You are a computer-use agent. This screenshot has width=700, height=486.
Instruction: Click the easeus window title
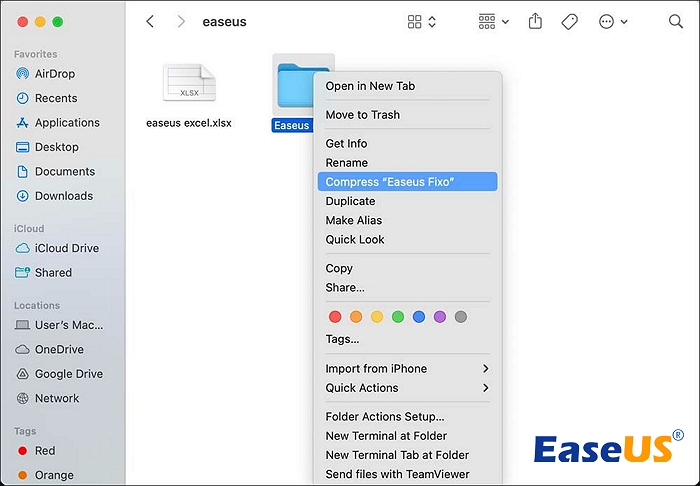coord(224,21)
